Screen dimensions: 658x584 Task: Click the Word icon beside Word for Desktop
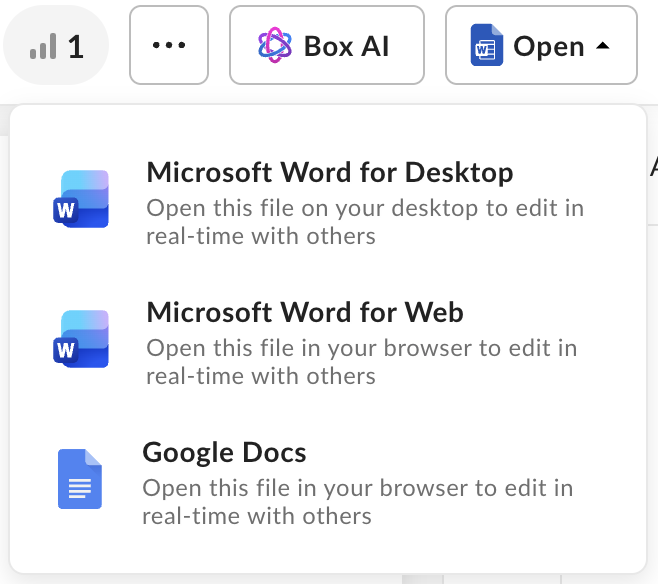[x=81, y=199]
